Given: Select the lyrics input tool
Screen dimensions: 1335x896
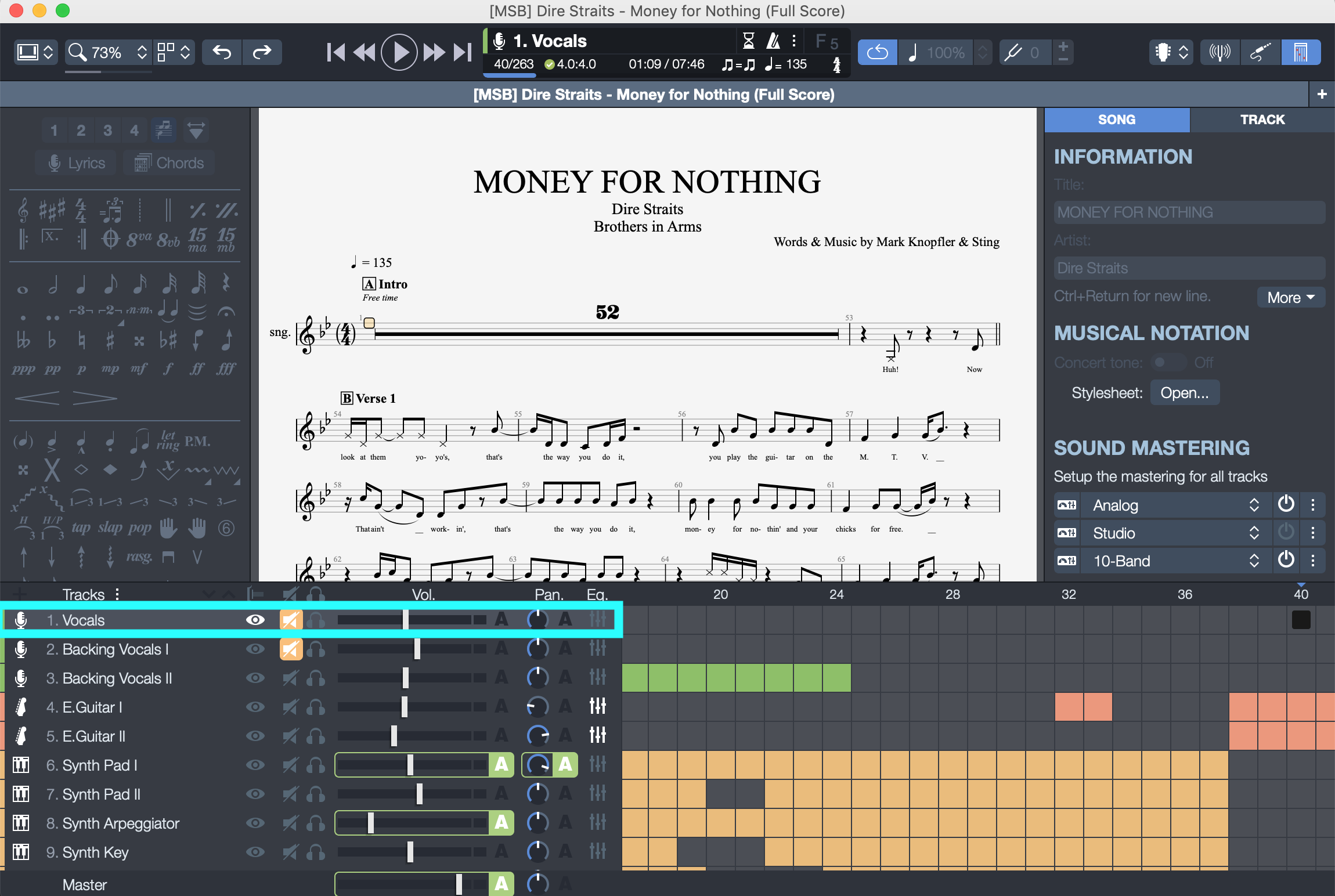Looking at the screenshot, I should pos(77,163).
